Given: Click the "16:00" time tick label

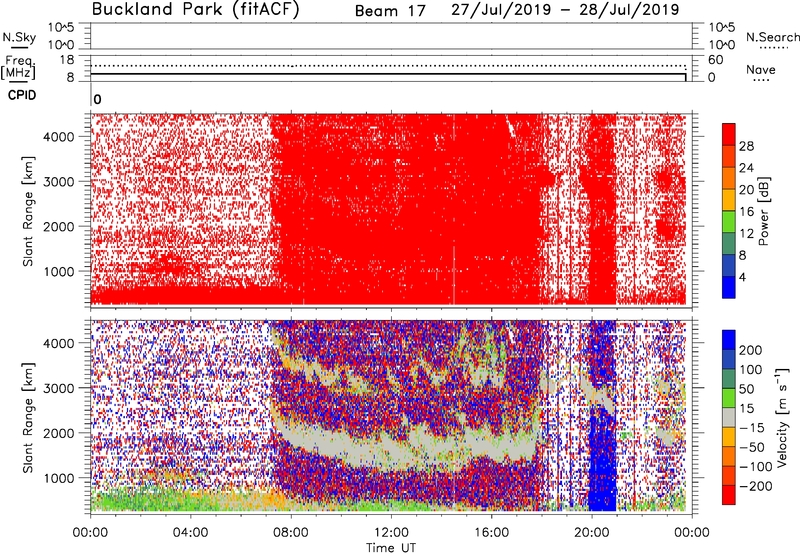Looking at the screenshot, I should pos(491,533).
